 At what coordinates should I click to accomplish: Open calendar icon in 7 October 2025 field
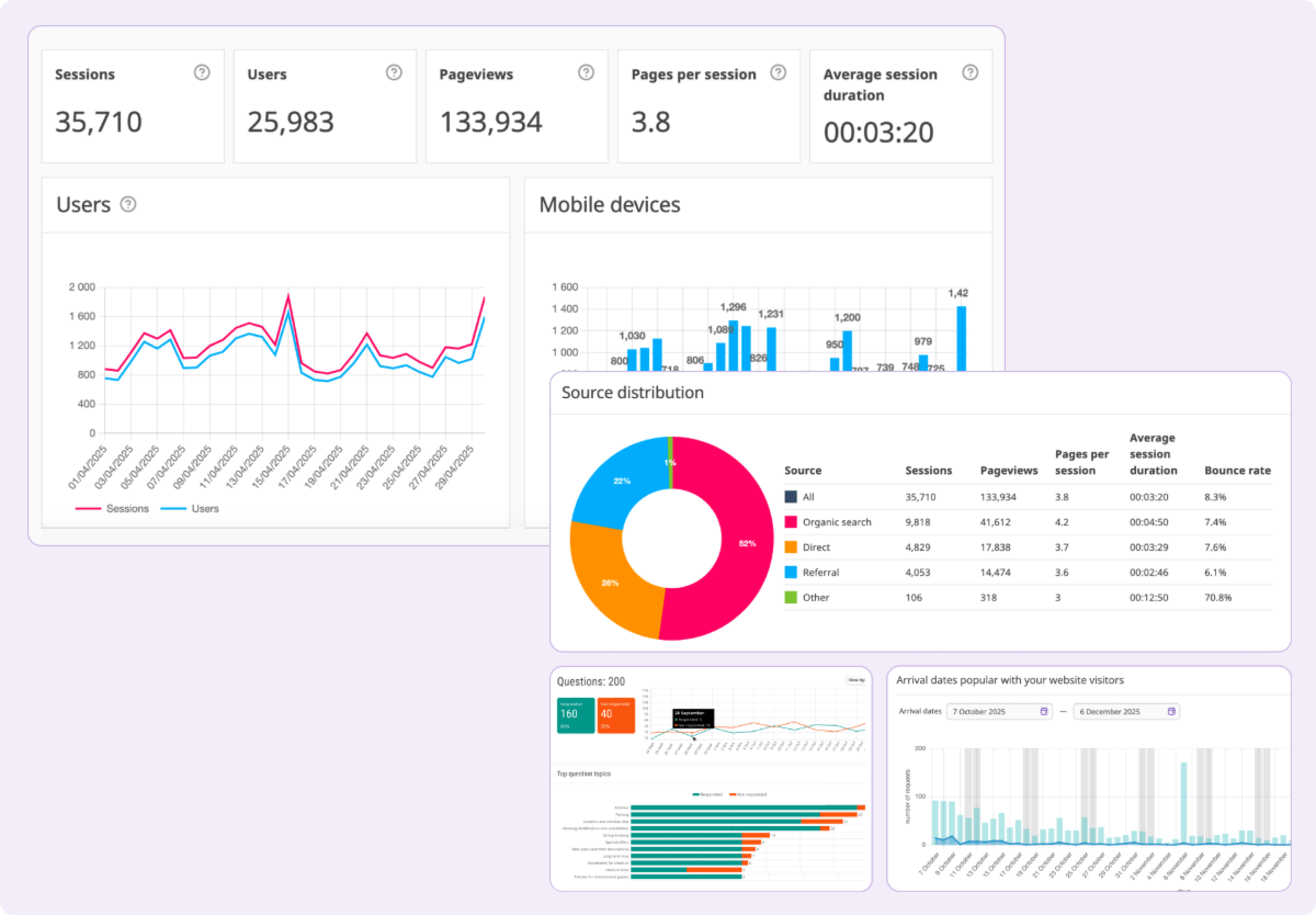1044,711
